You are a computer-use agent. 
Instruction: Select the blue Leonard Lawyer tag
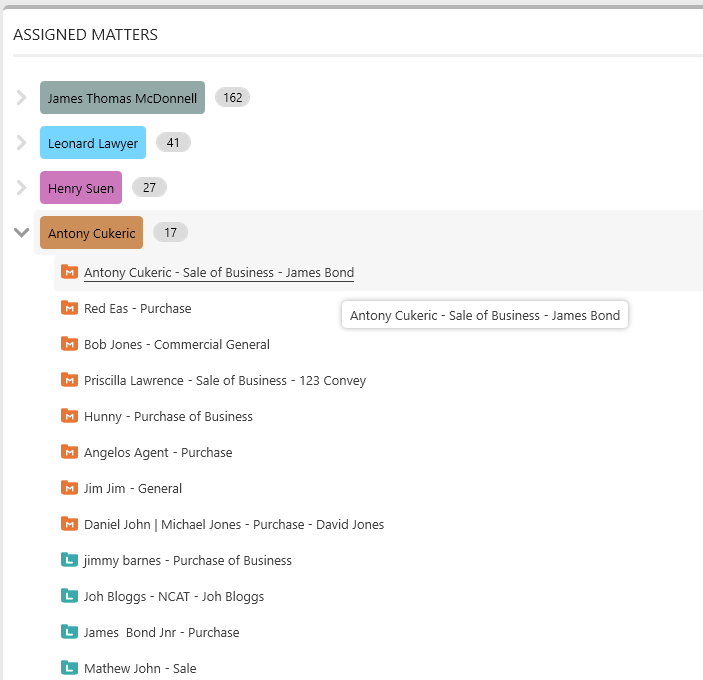[93, 143]
